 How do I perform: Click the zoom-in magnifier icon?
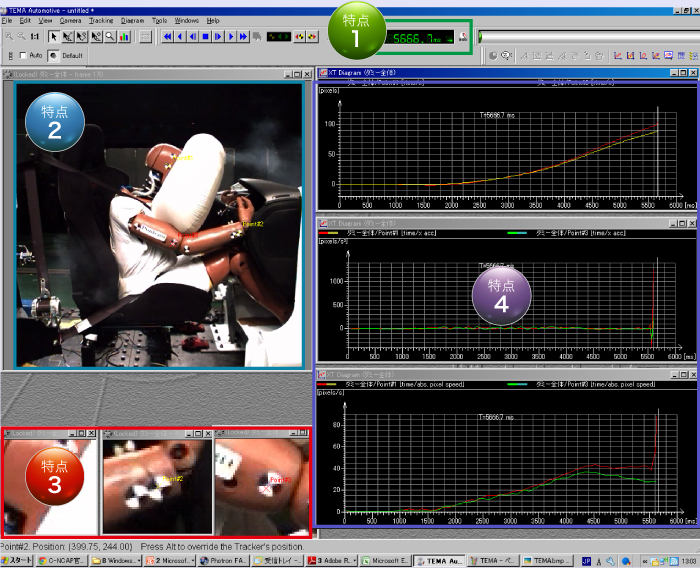tap(10, 37)
